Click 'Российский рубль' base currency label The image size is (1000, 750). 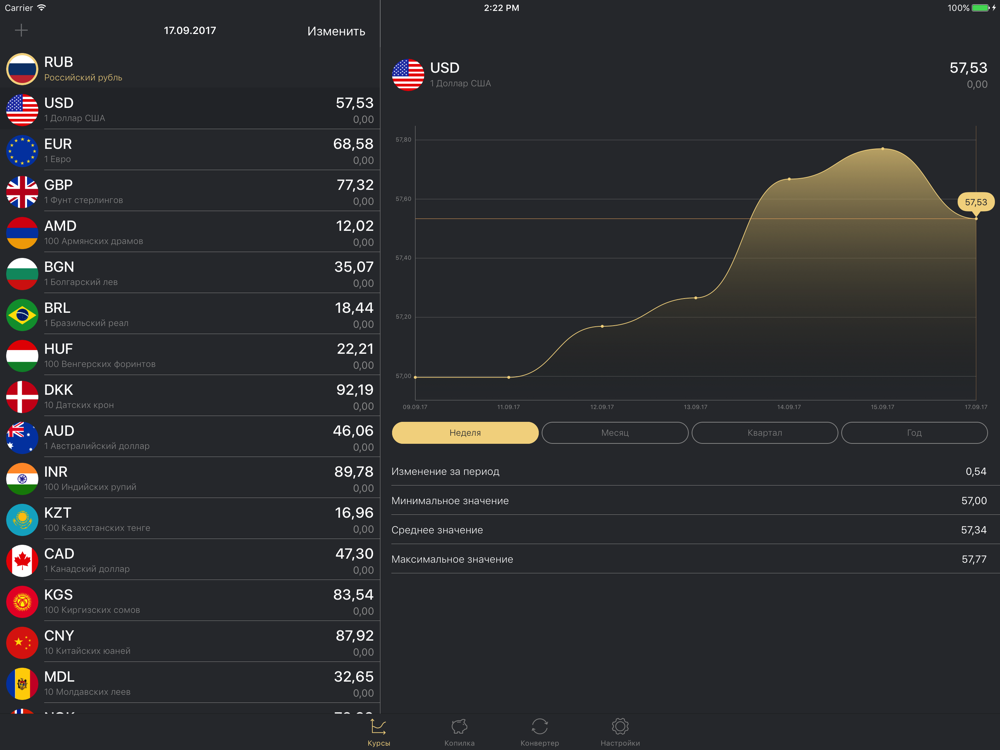[83, 77]
